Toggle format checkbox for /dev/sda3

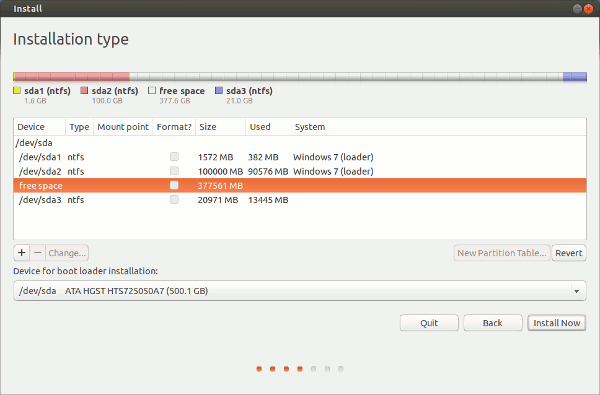point(174,199)
